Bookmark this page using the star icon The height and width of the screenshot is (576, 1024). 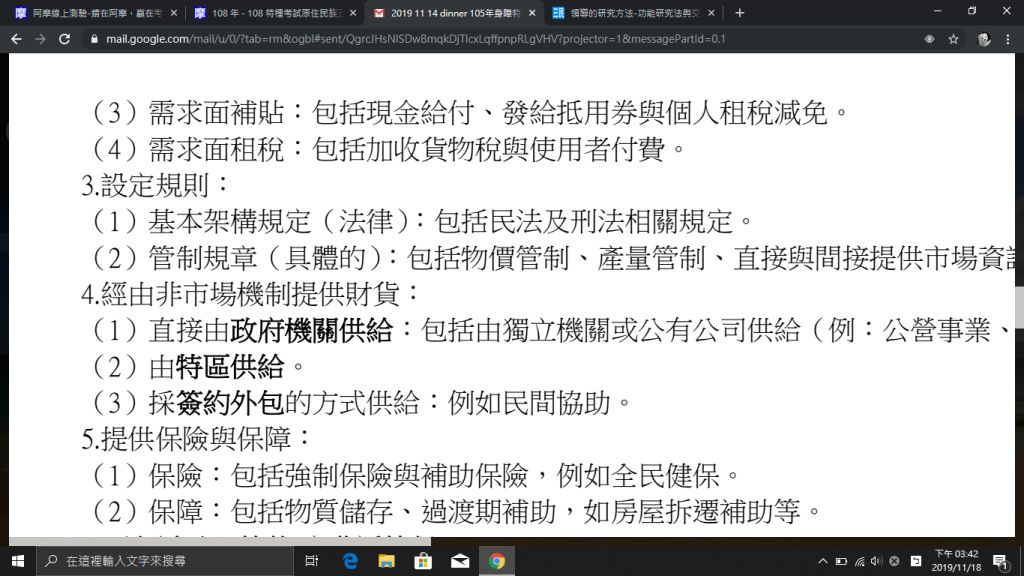(x=954, y=38)
